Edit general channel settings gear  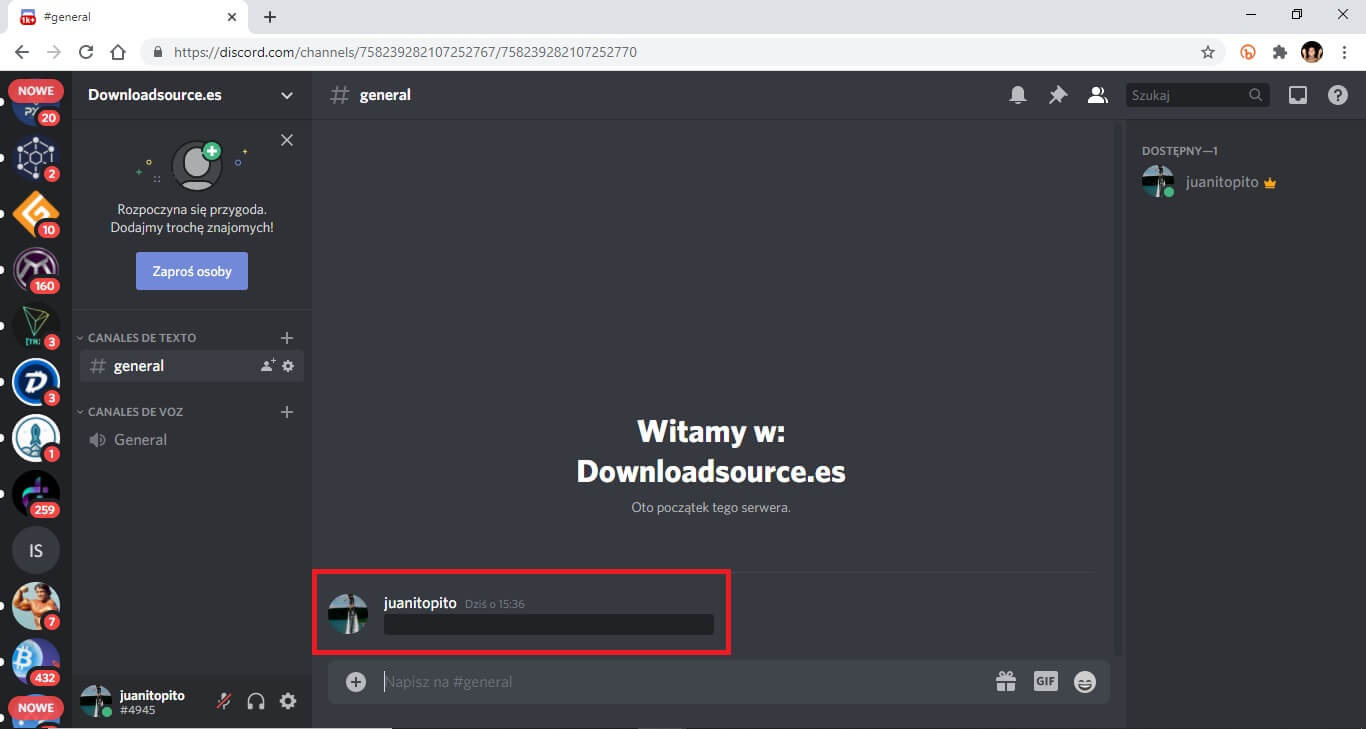click(x=288, y=366)
